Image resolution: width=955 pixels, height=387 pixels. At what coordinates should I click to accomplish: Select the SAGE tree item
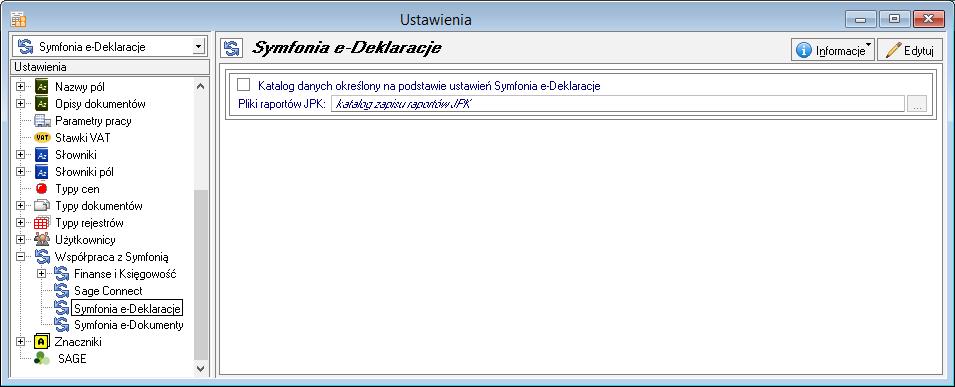[x=72, y=359]
